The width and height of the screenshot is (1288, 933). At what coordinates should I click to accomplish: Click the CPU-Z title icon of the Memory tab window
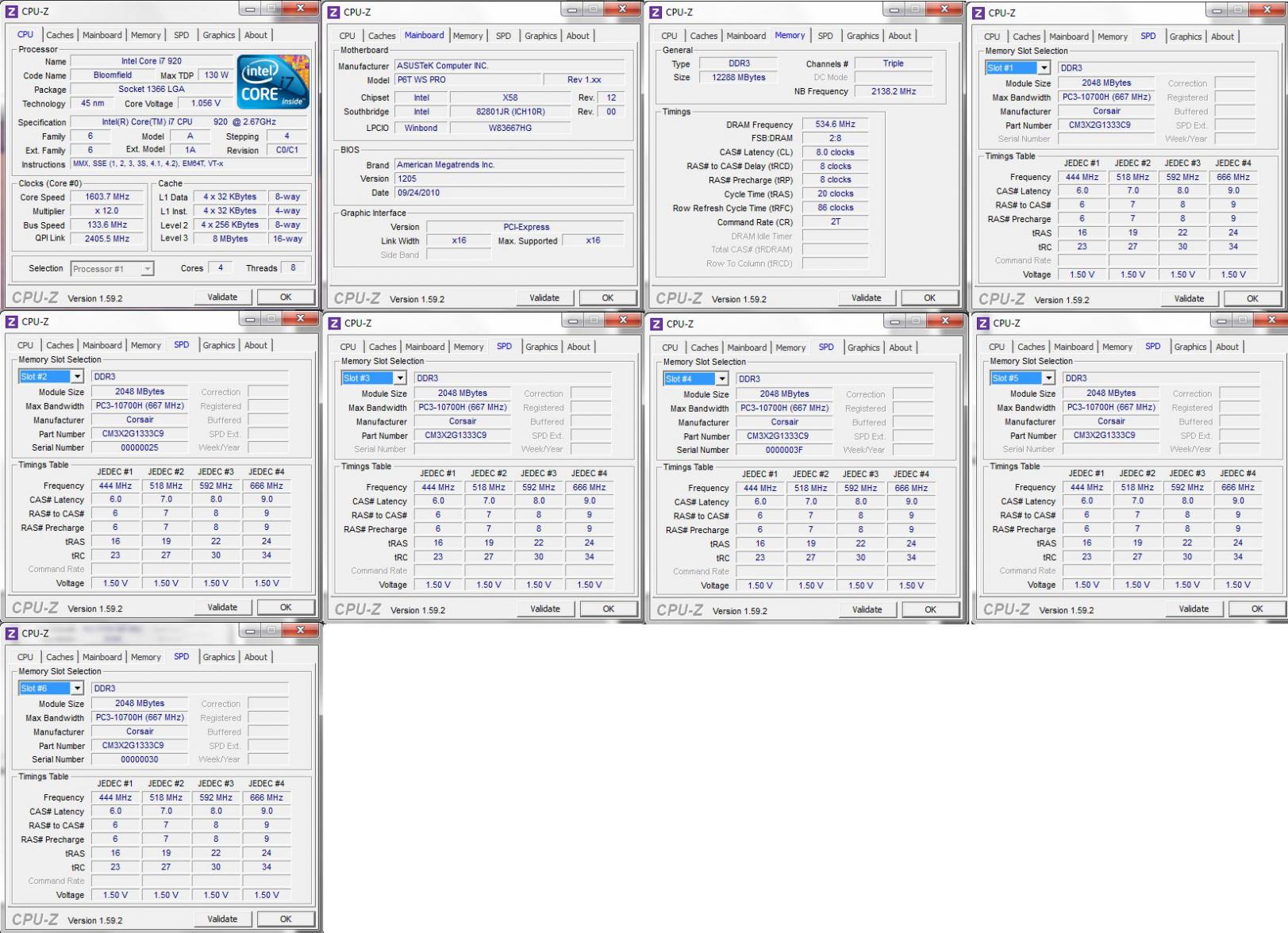click(656, 12)
